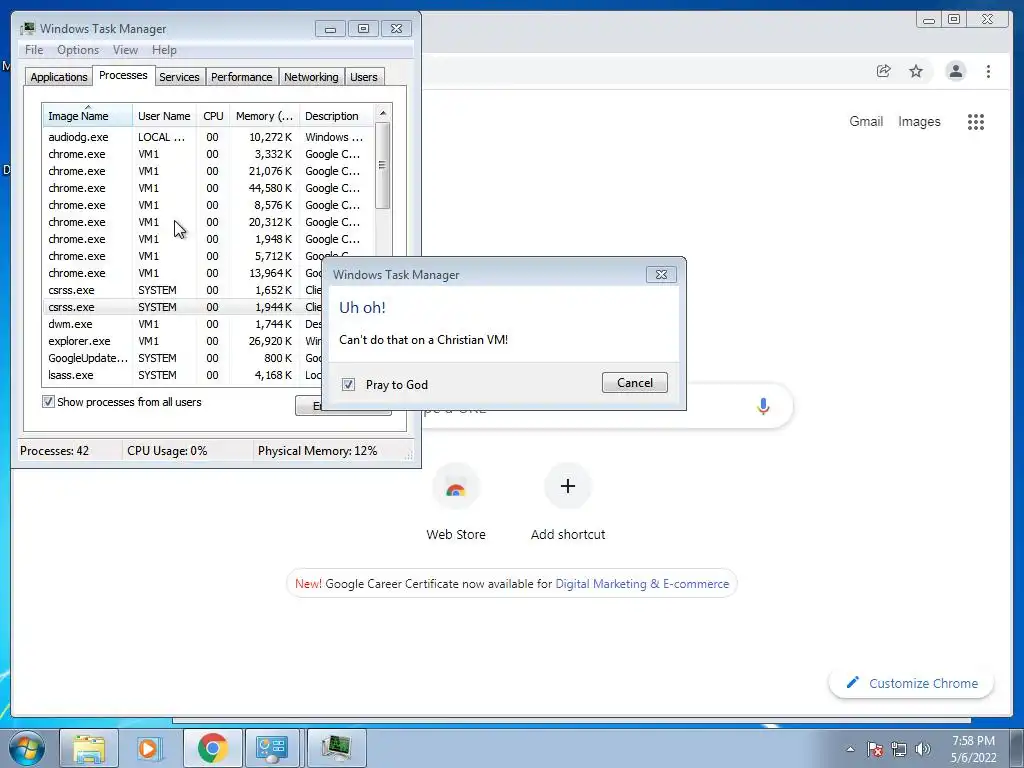The height and width of the screenshot is (768, 1024).
Task: Select csrss.exe row using 1,652 K
Action: click(183, 290)
